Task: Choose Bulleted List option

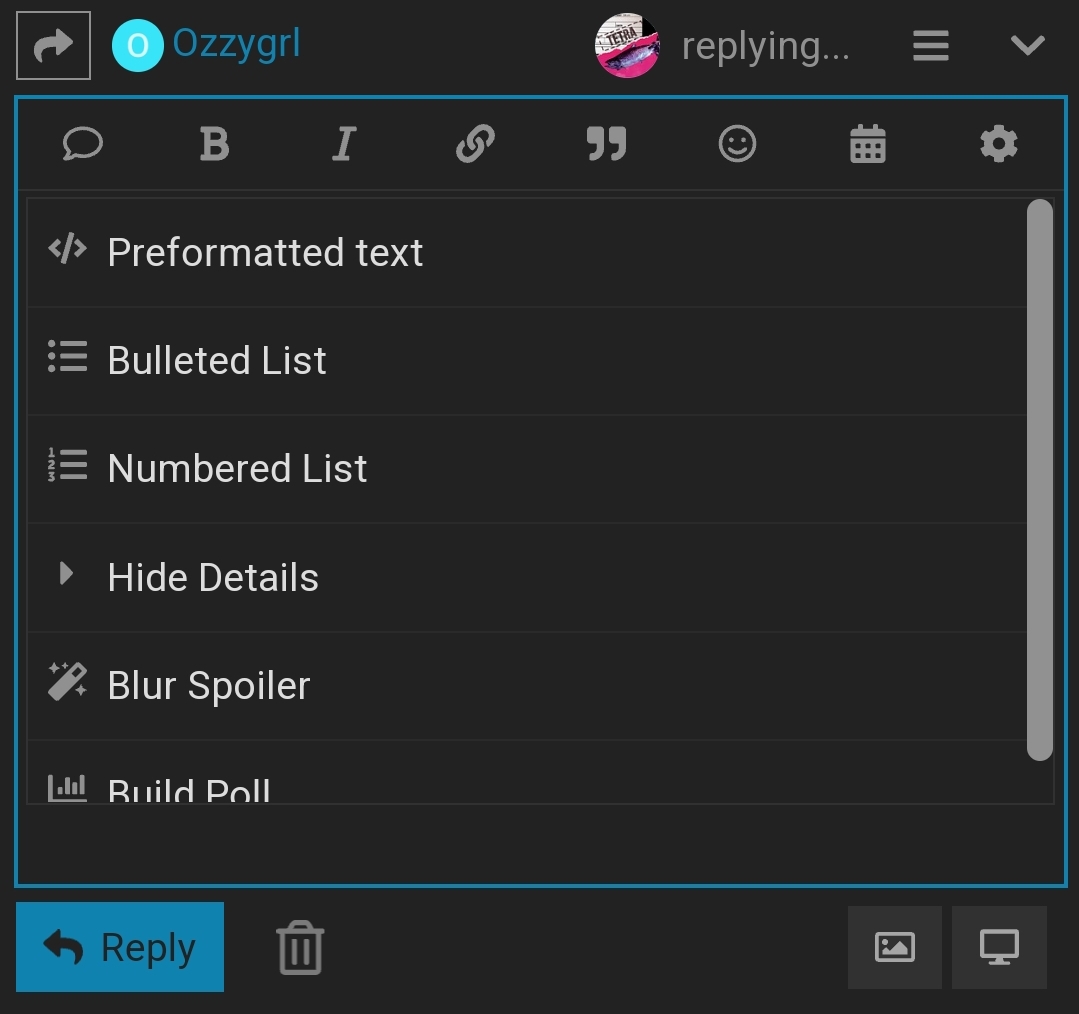Action: (217, 361)
